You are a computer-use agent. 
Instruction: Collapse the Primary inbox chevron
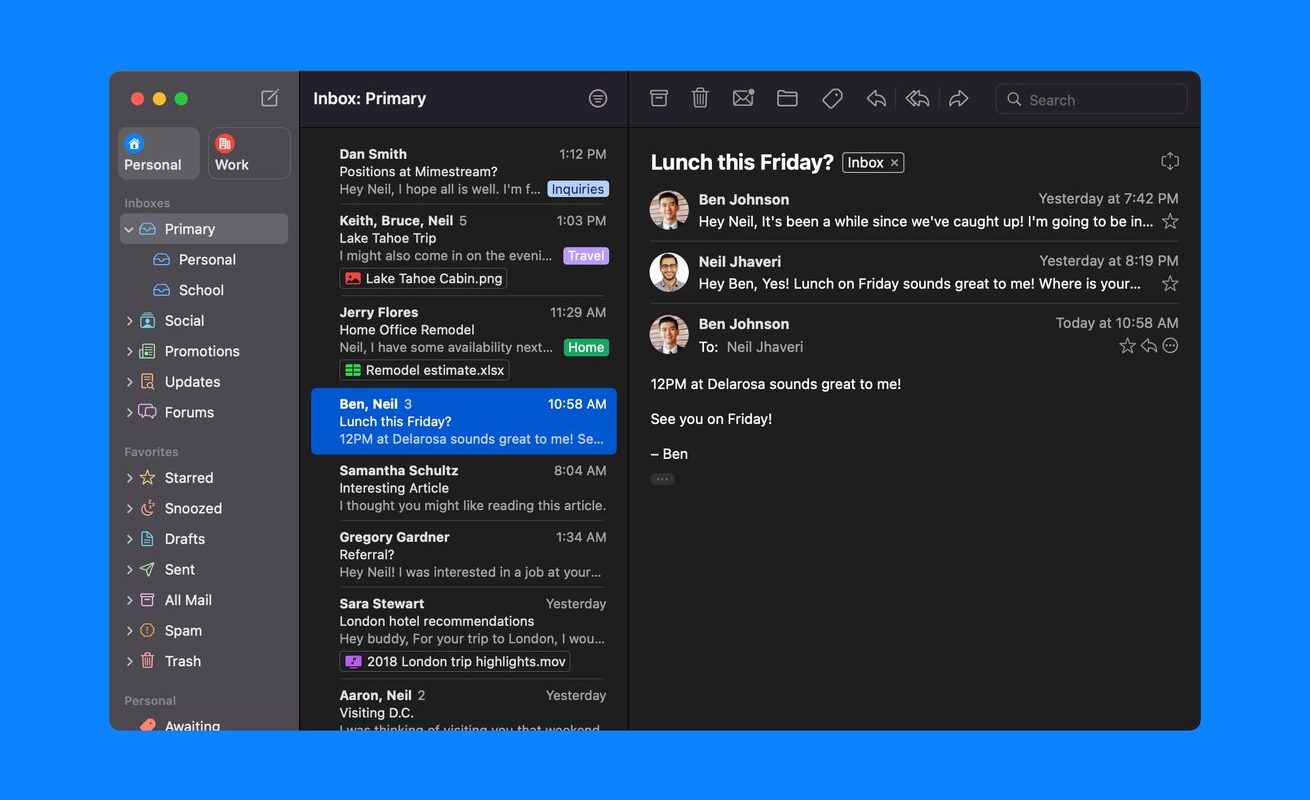(x=129, y=229)
